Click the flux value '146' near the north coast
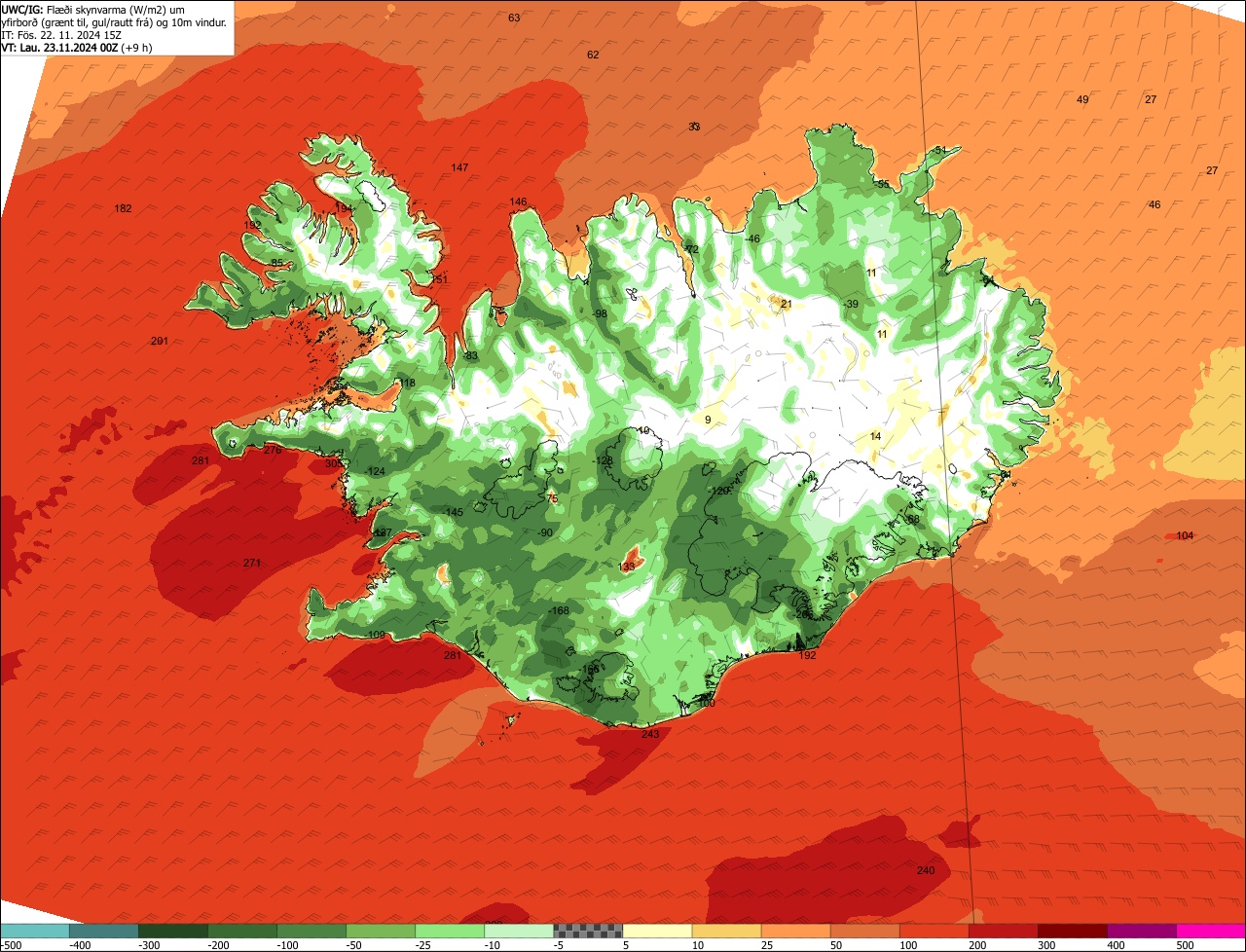 point(518,201)
